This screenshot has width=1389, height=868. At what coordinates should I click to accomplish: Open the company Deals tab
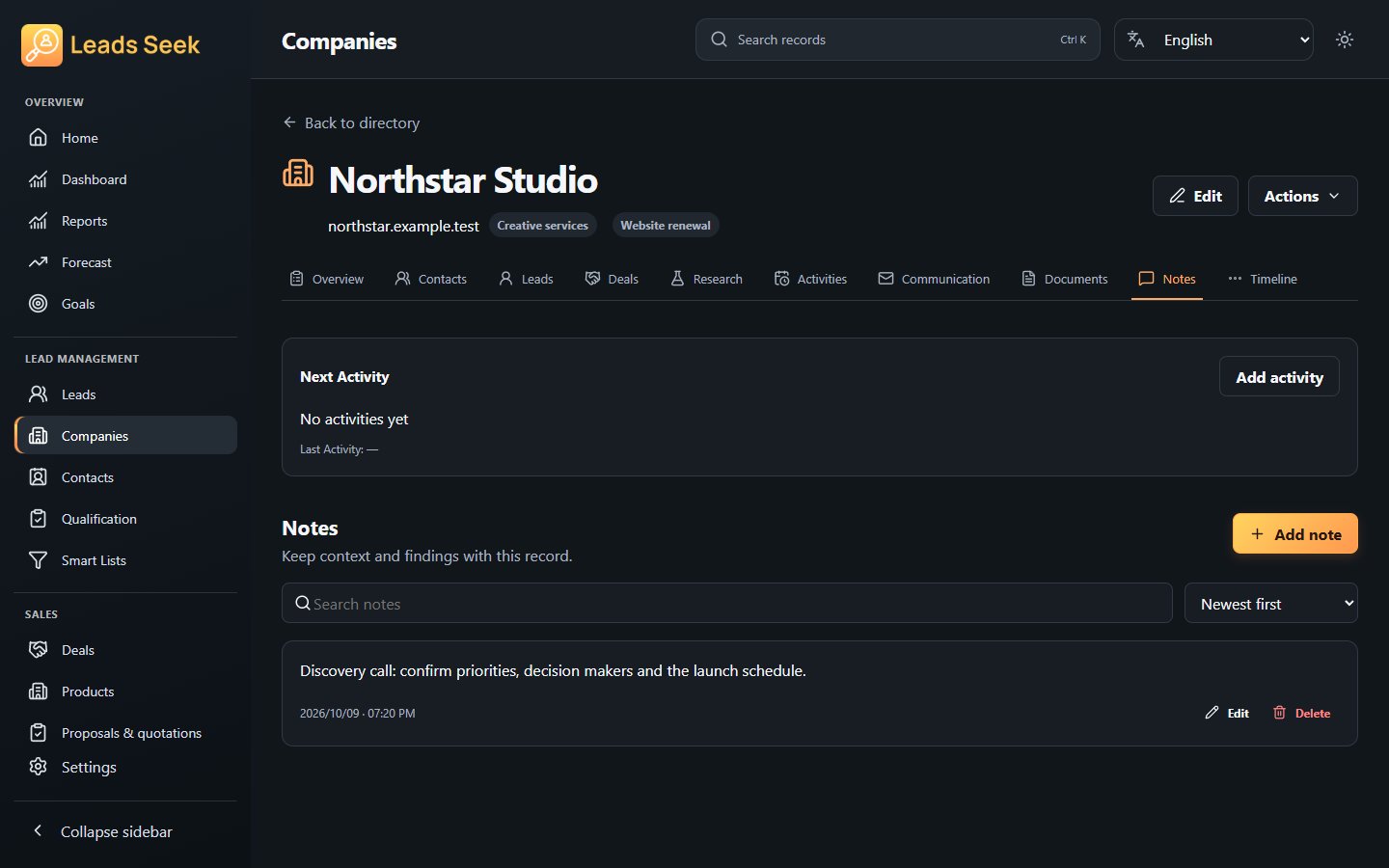point(612,279)
